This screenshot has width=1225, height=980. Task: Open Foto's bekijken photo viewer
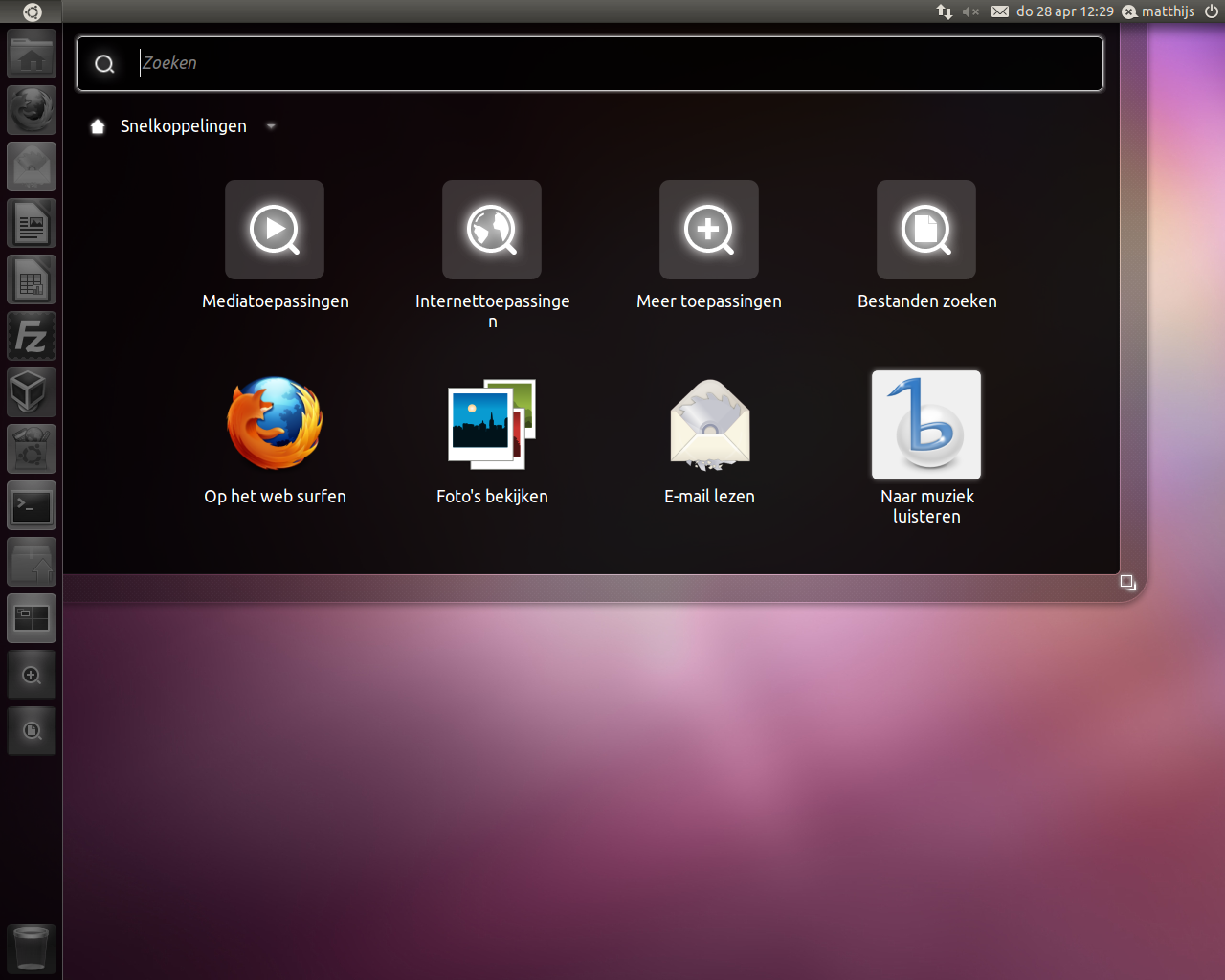coord(492,425)
